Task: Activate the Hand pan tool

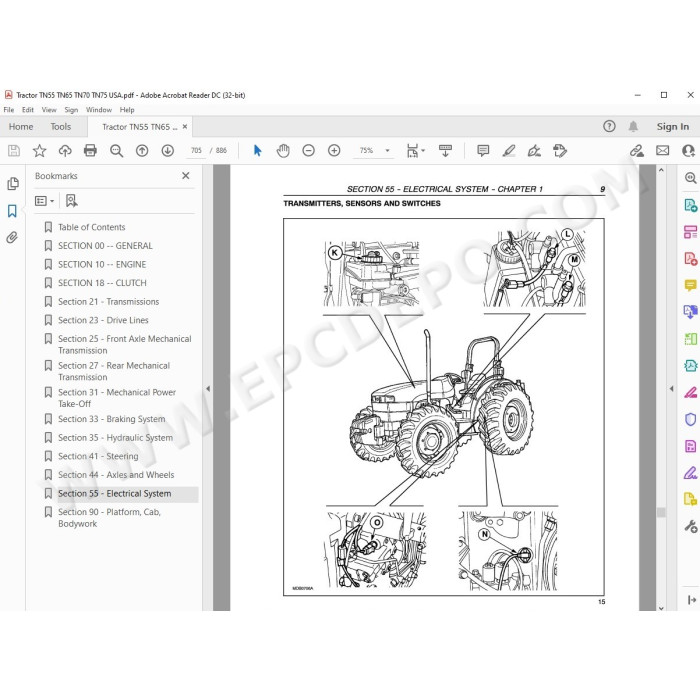Action: [283, 151]
